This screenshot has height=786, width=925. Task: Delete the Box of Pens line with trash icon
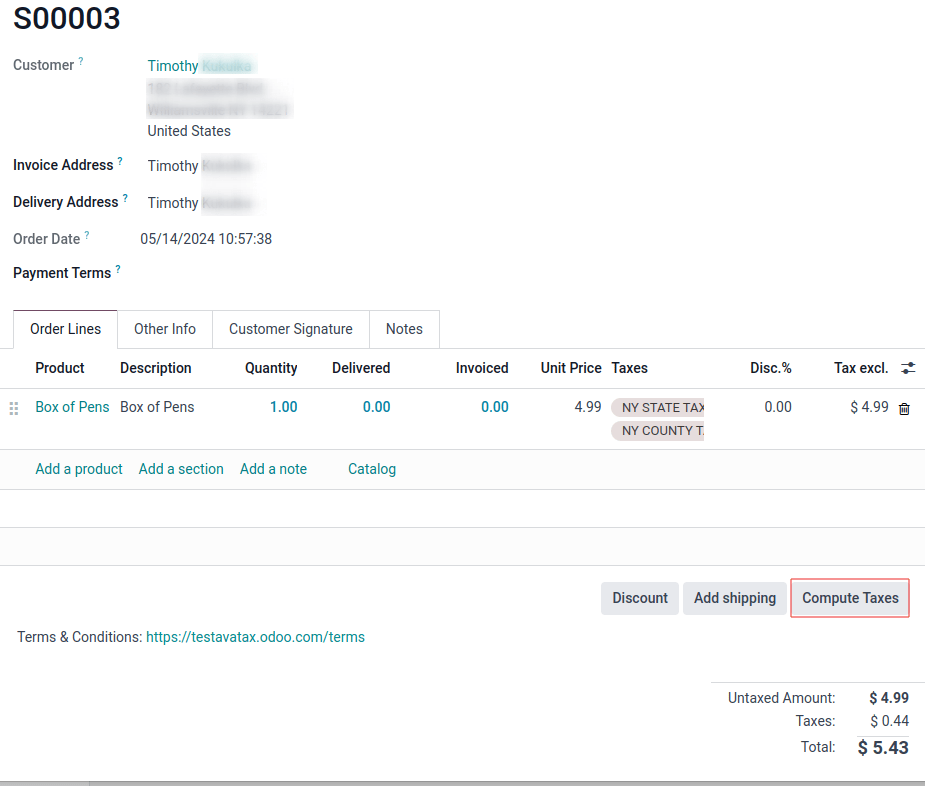904,408
